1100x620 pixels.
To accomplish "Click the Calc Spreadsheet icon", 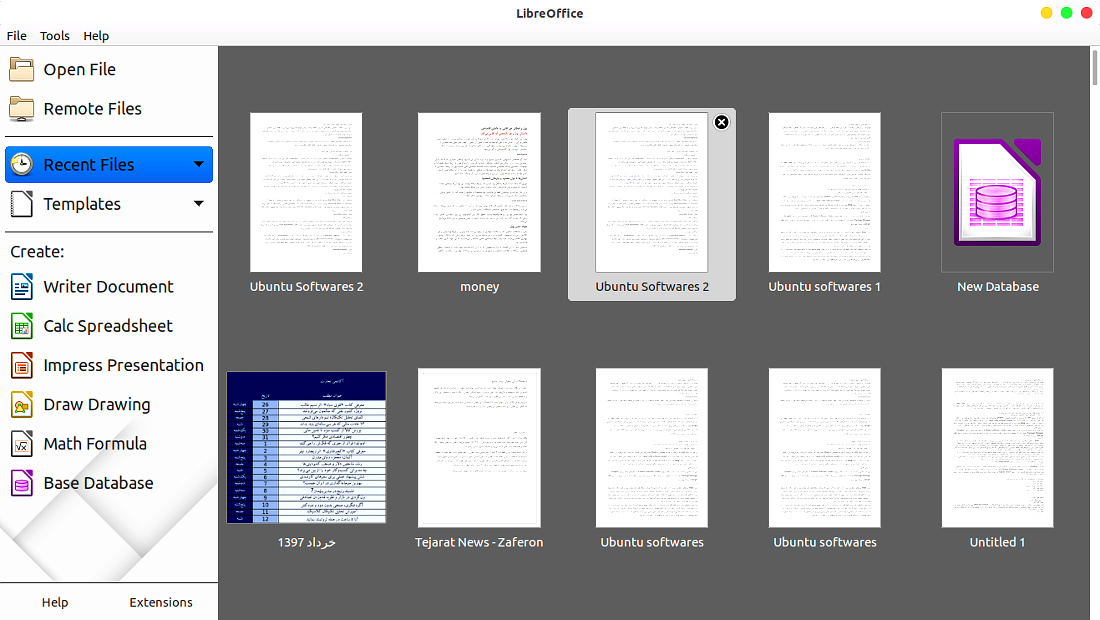I will [x=22, y=326].
